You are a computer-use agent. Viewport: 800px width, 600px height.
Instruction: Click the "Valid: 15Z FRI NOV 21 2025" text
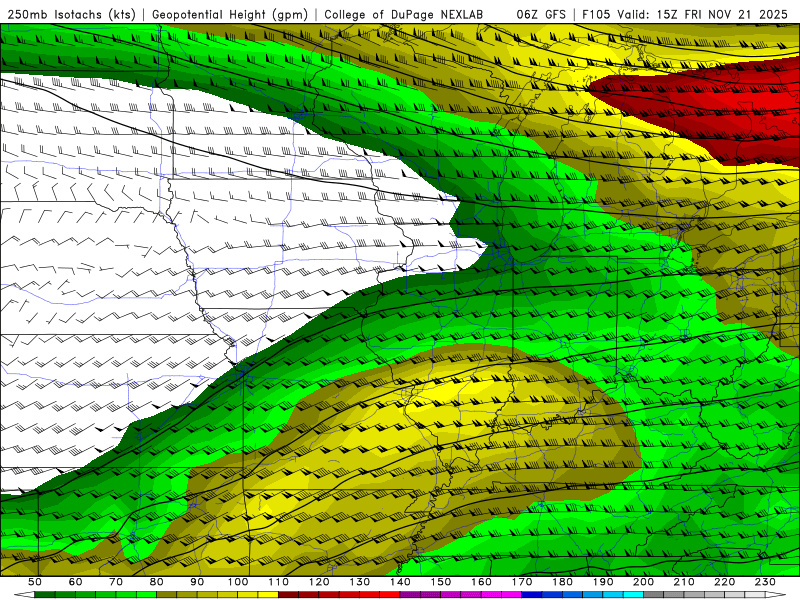(x=703, y=14)
